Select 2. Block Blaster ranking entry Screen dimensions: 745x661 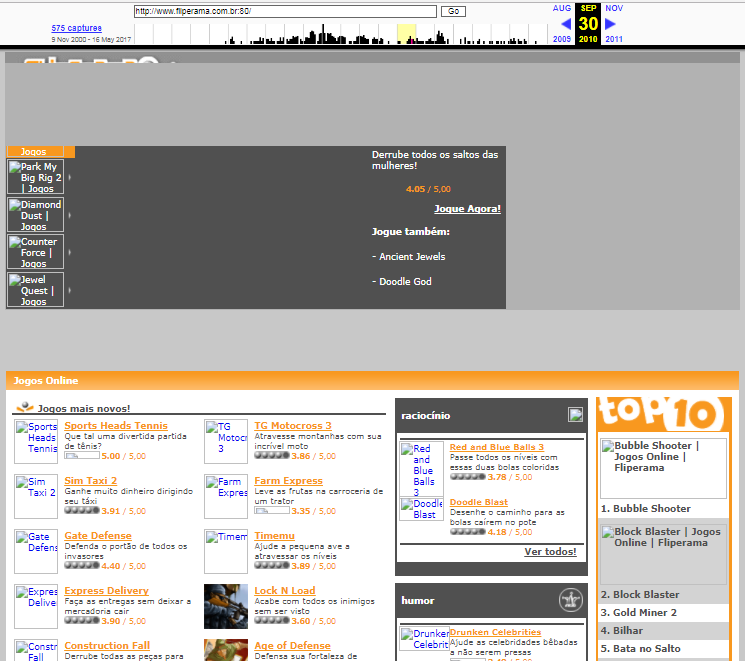click(x=640, y=594)
